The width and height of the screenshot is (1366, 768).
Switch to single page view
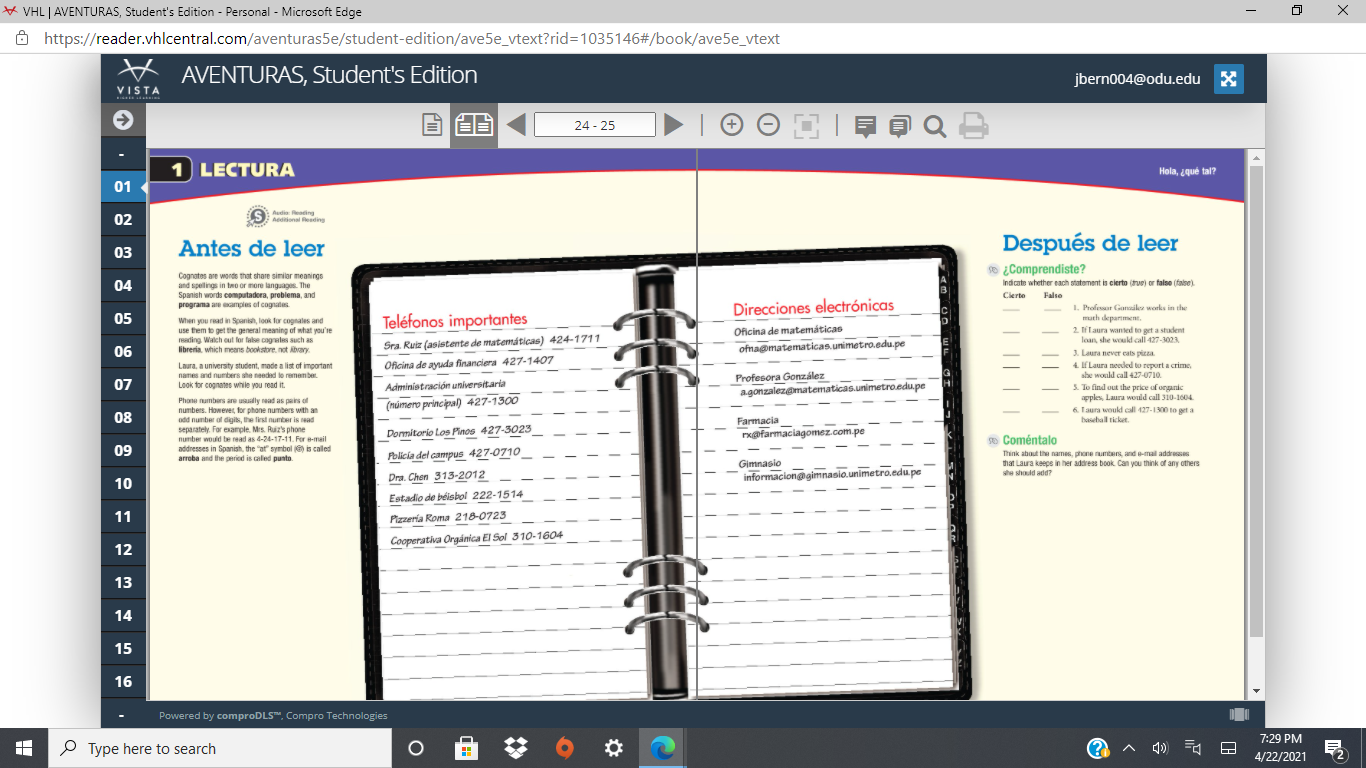431,125
